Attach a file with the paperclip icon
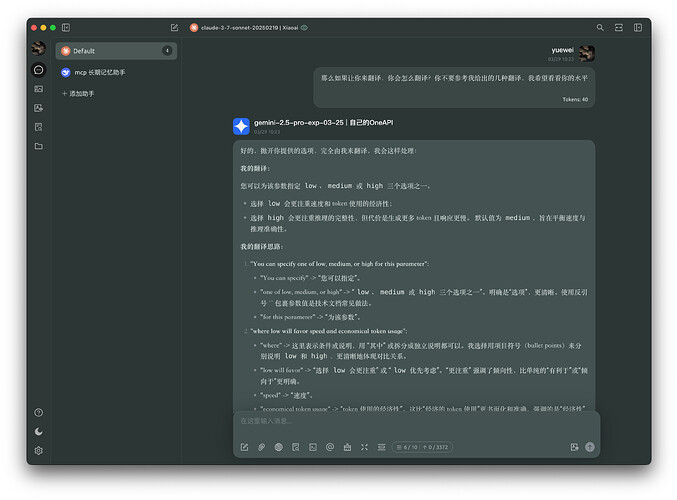Image resolution: width=677 pixels, height=500 pixels. 262,447
